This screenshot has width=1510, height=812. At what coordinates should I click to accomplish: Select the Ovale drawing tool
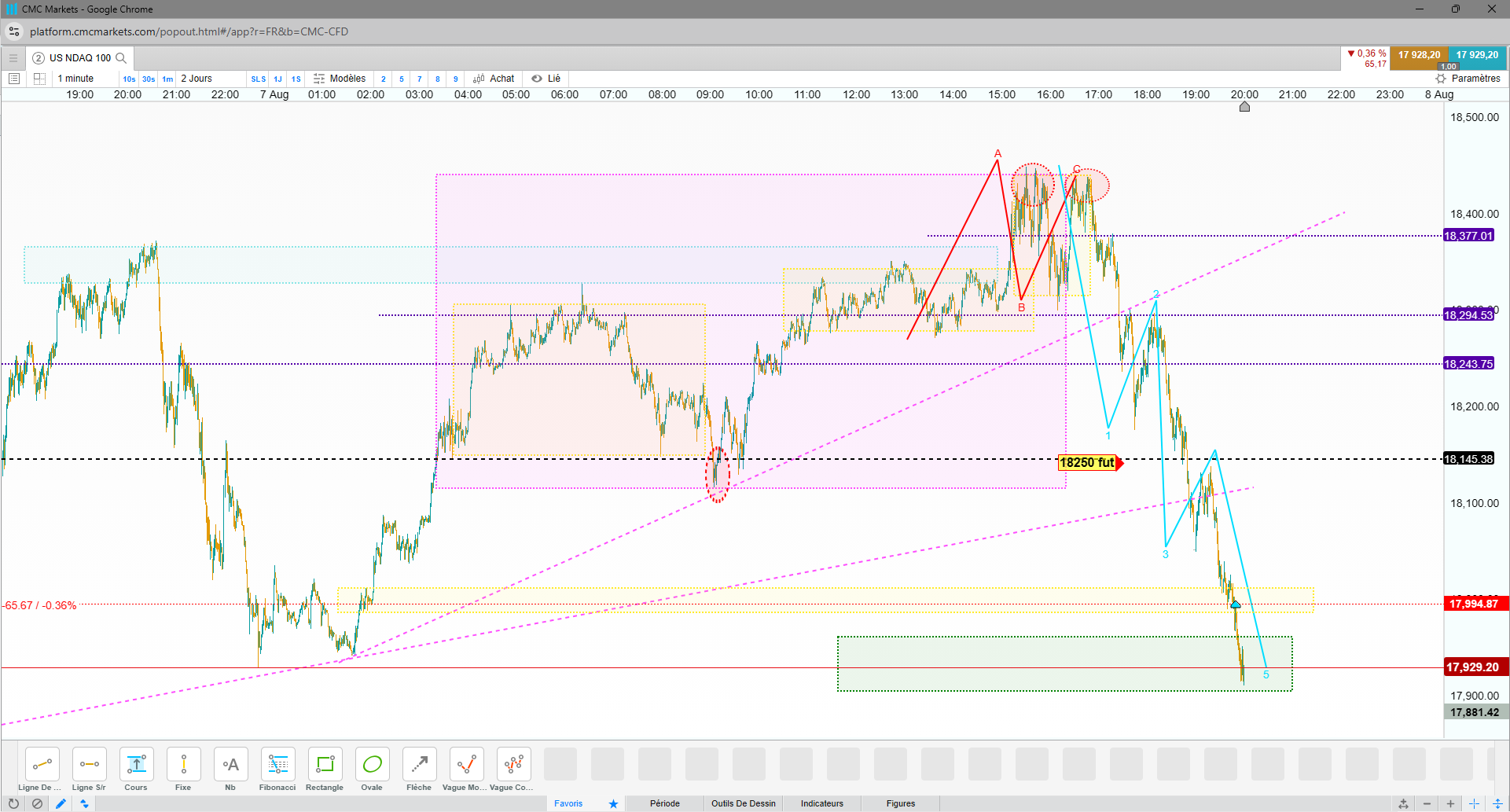point(373,764)
